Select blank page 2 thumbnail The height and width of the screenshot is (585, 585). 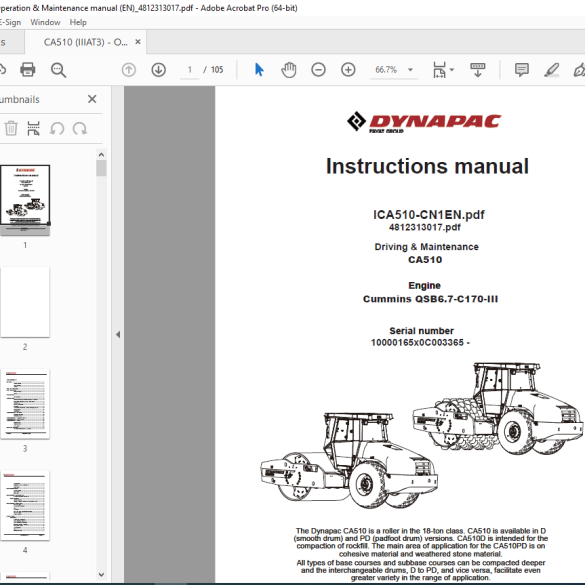25,302
